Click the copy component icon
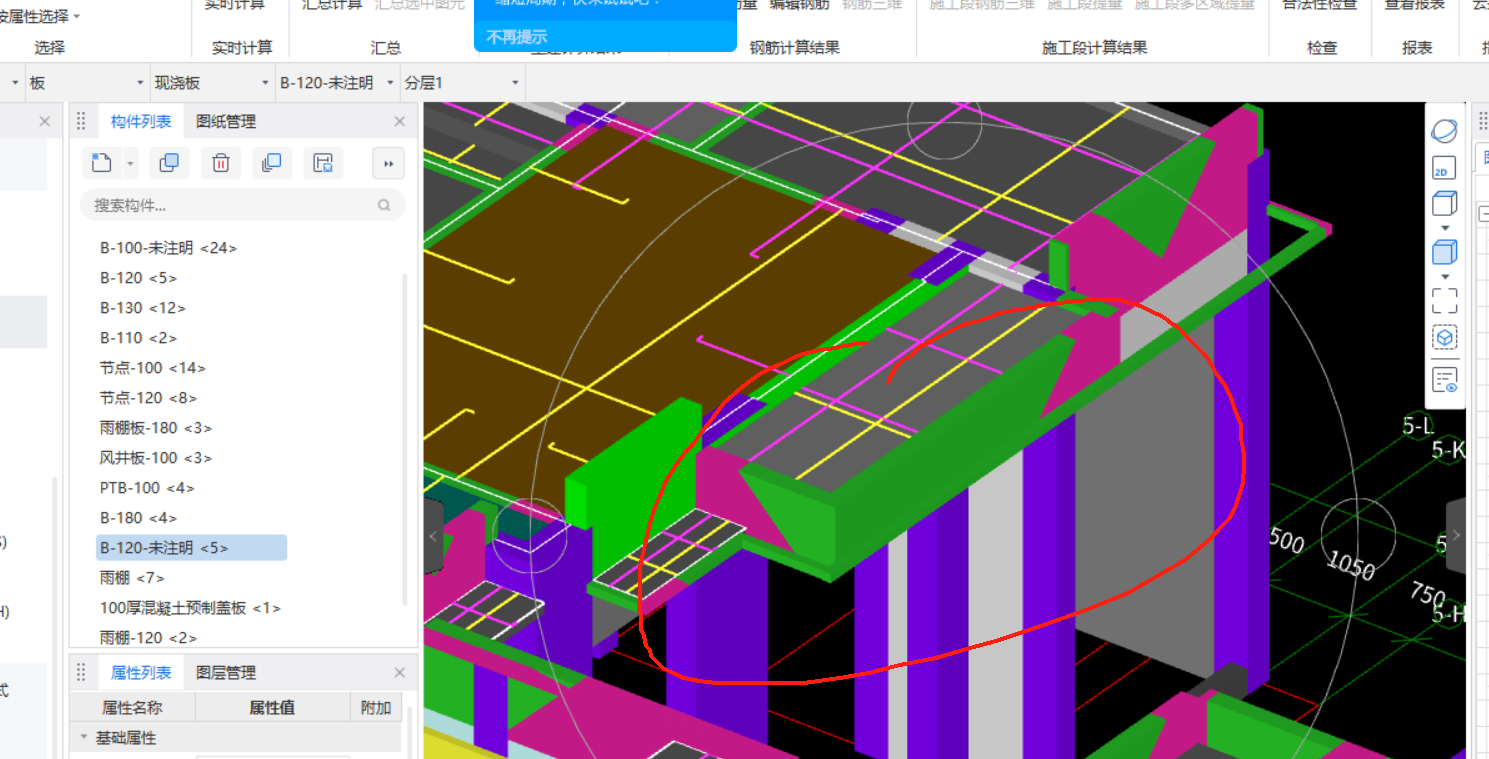This screenshot has height=759, width=1489. click(169, 163)
